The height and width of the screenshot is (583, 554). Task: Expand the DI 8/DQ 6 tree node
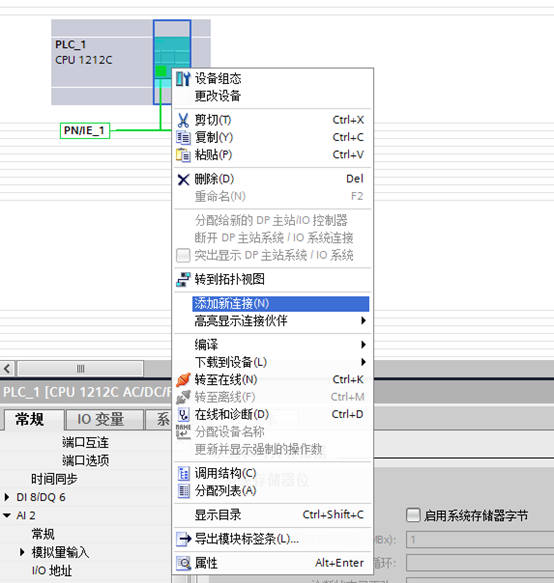coord(7,497)
